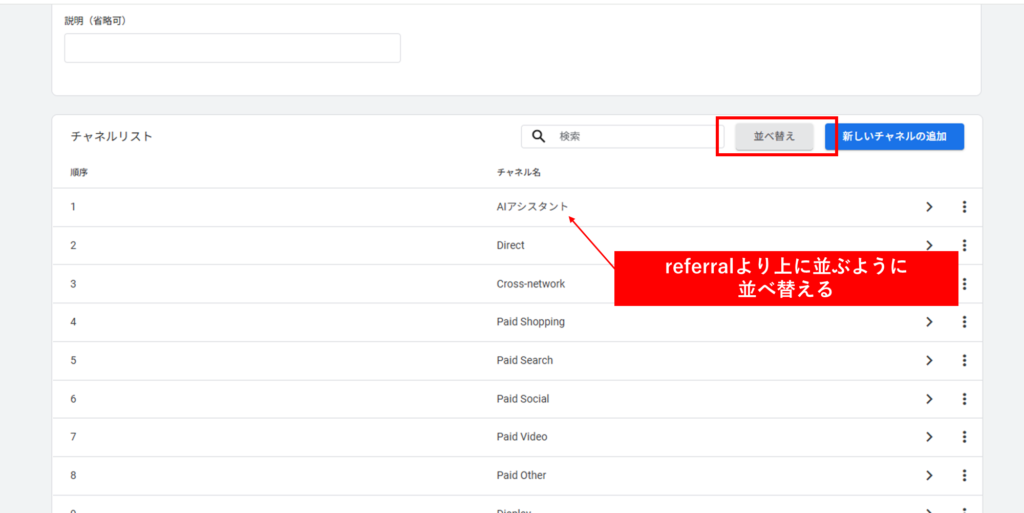Open the three-dot menu for Paid Search
The height and width of the screenshot is (513, 1024).
(x=964, y=360)
